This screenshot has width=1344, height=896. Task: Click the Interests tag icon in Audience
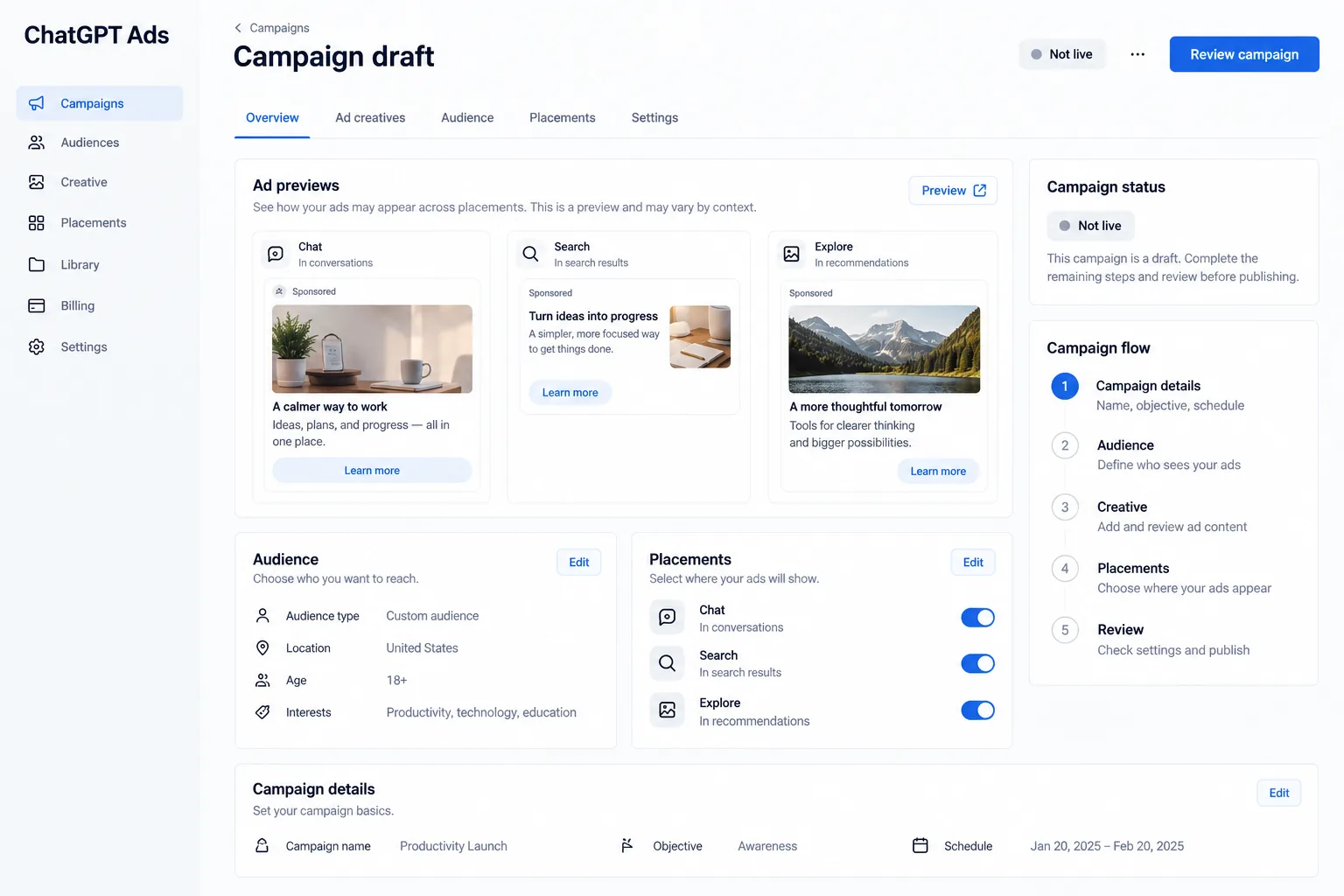[262, 712]
